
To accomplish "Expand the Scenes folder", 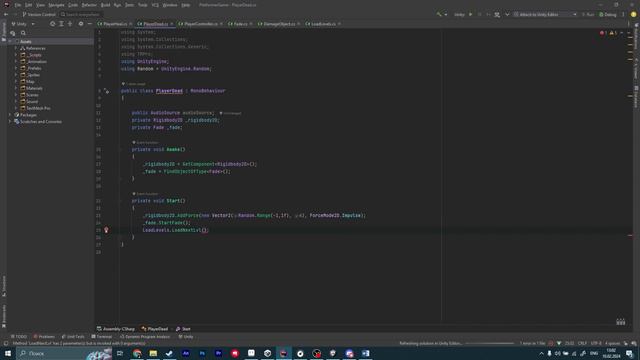I will (x=16, y=95).
